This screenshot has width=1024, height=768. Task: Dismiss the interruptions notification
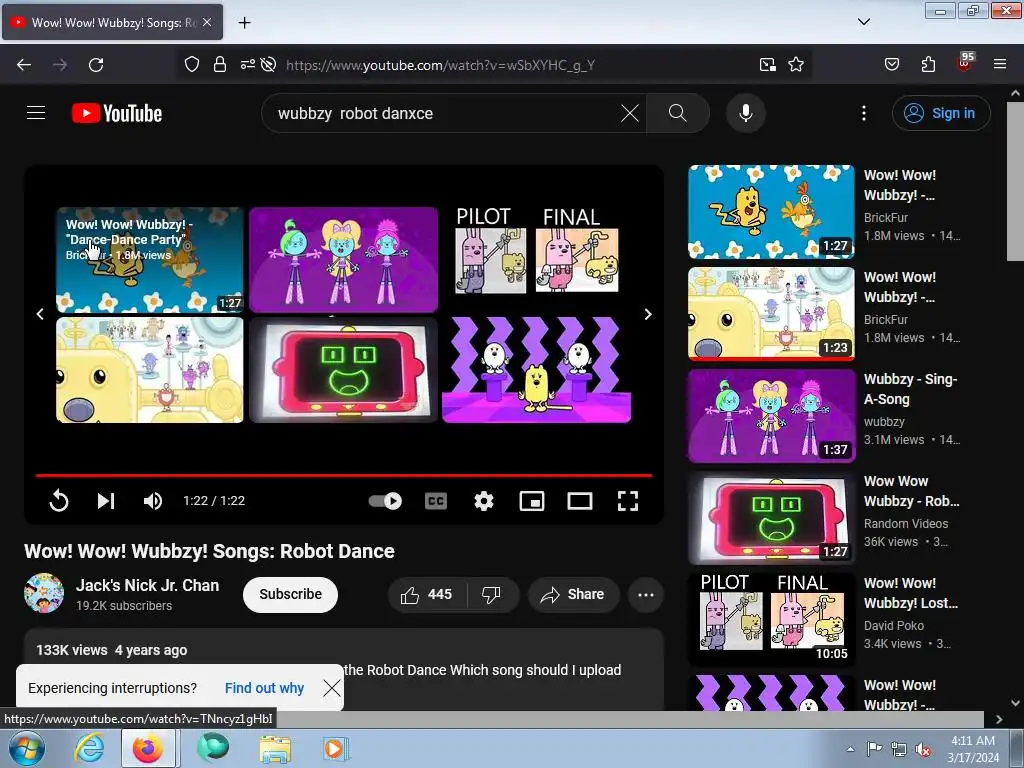[332, 688]
